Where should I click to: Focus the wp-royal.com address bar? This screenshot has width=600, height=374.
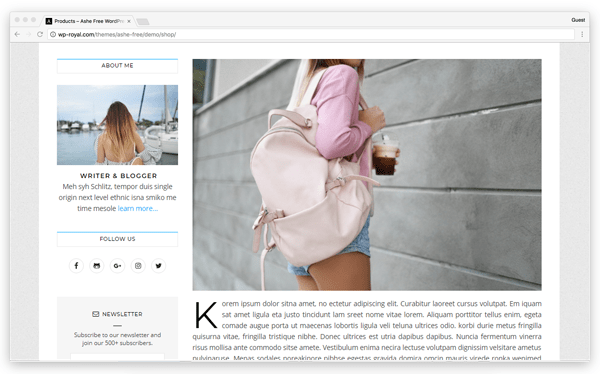[311, 34]
